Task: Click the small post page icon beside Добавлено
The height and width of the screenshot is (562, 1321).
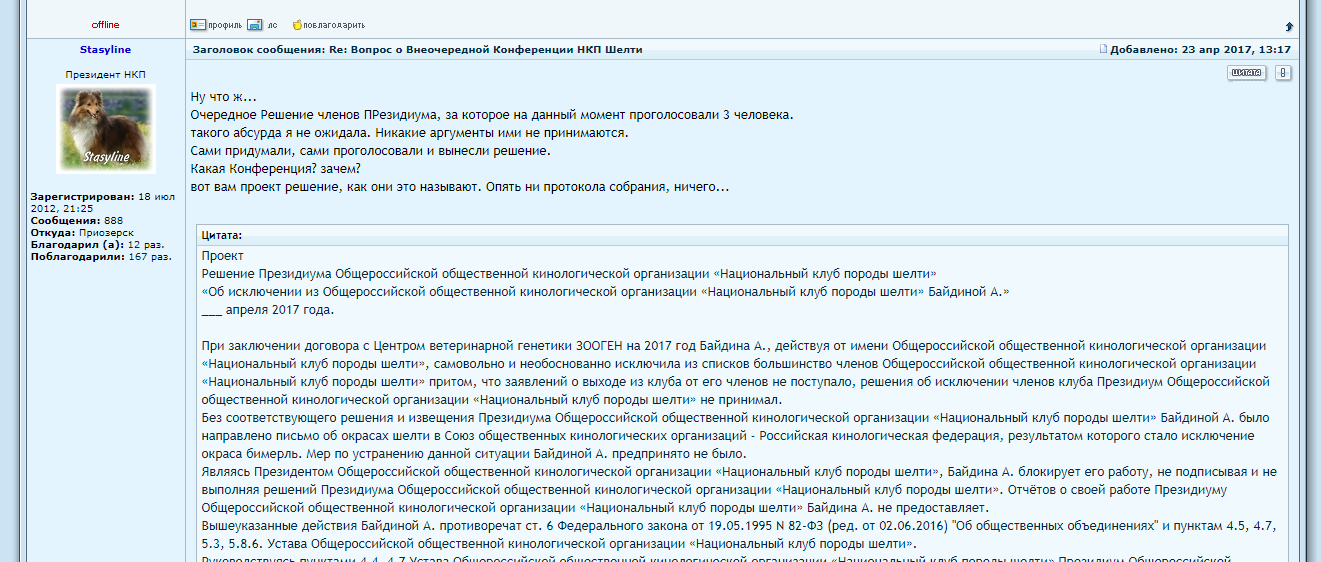Action: click(1104, 49)
